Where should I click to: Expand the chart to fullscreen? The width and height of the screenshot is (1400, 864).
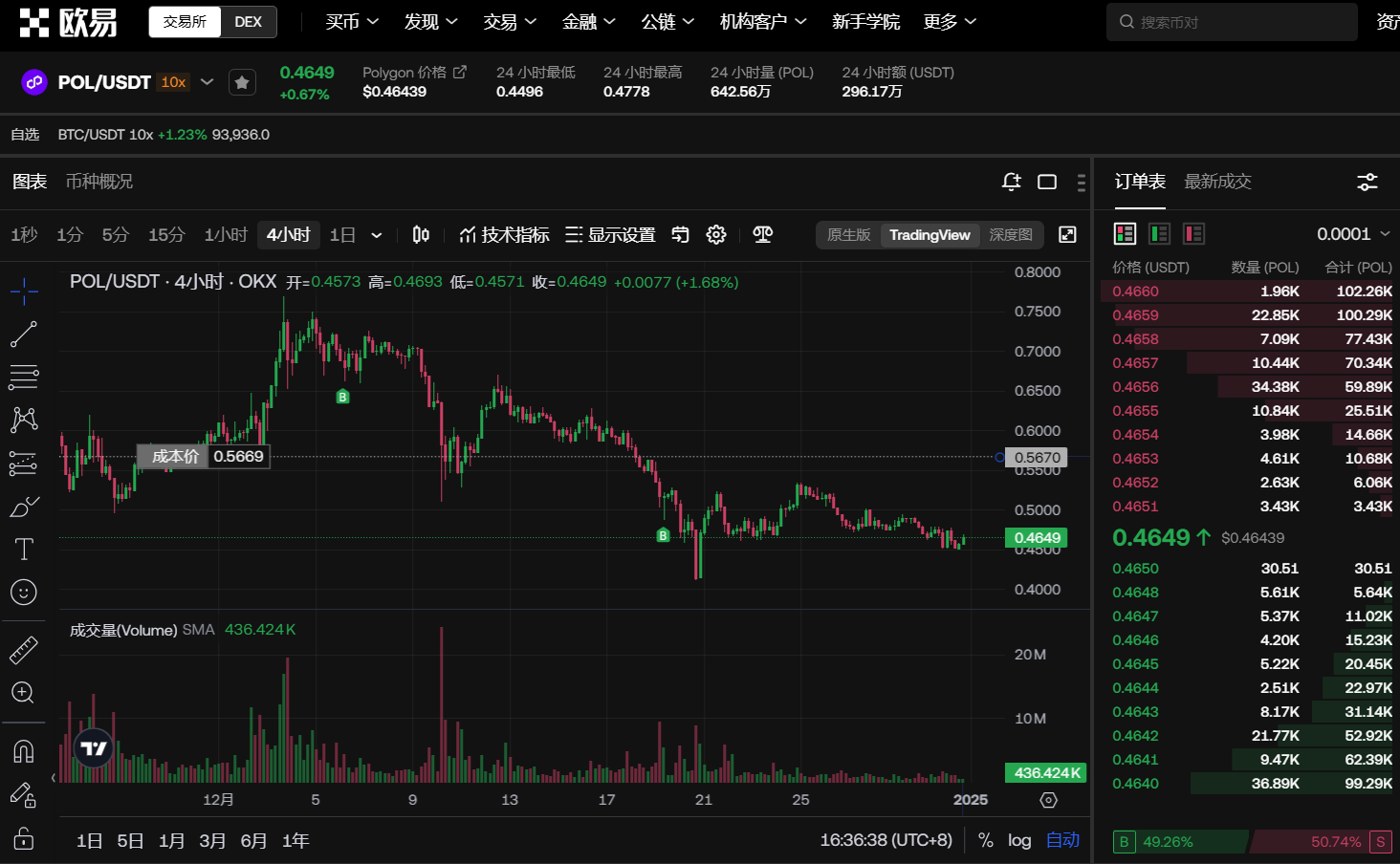[1067, 235]
